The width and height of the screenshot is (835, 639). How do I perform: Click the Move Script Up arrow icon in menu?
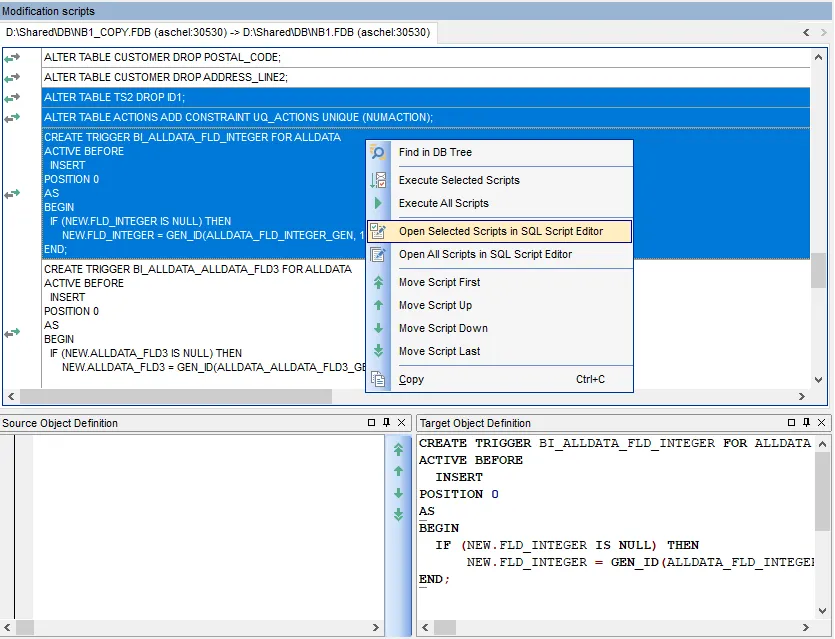click(378, 305)
